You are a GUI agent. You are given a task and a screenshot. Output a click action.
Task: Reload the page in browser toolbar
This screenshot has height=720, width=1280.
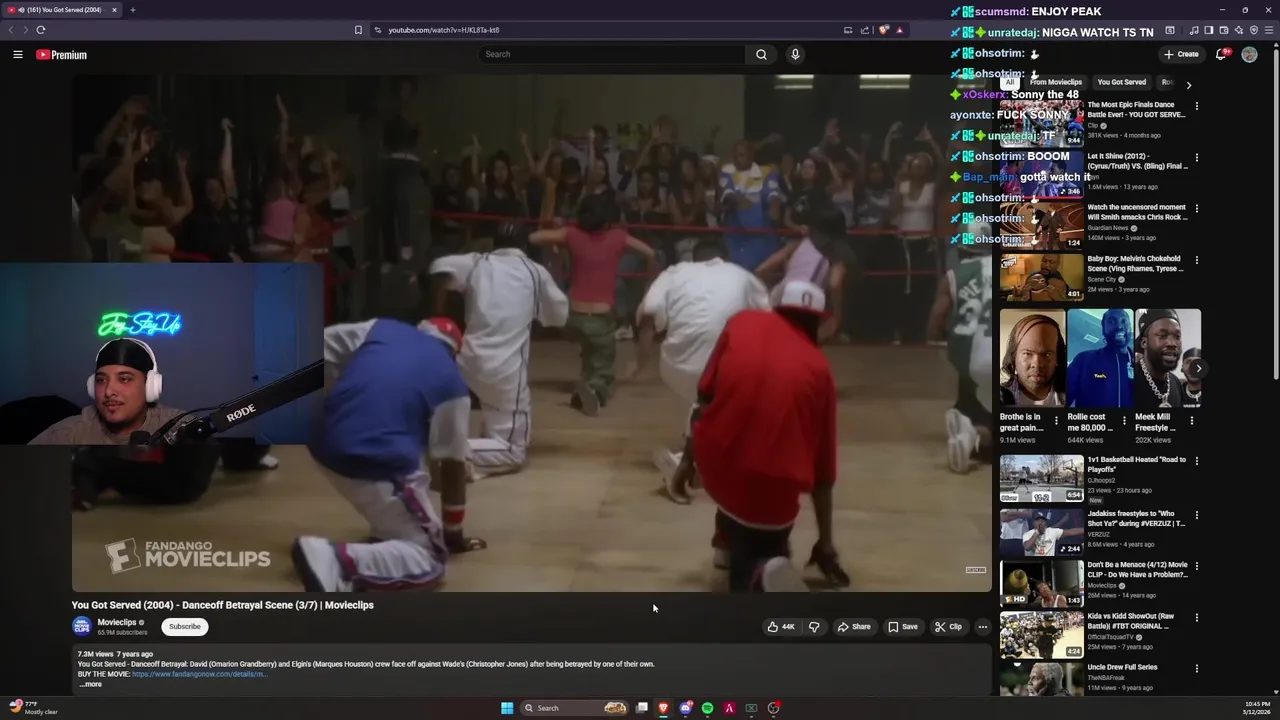40,30
